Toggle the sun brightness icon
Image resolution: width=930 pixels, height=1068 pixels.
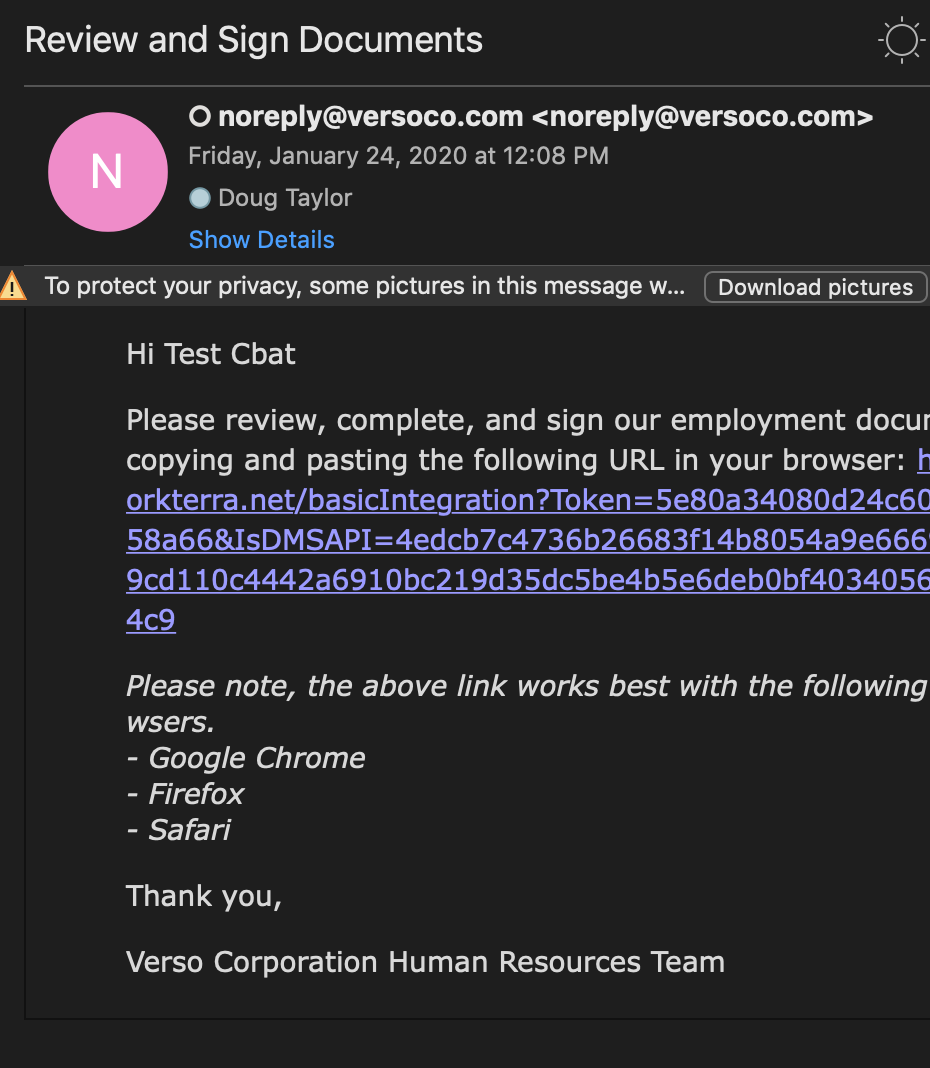[901, 41]
